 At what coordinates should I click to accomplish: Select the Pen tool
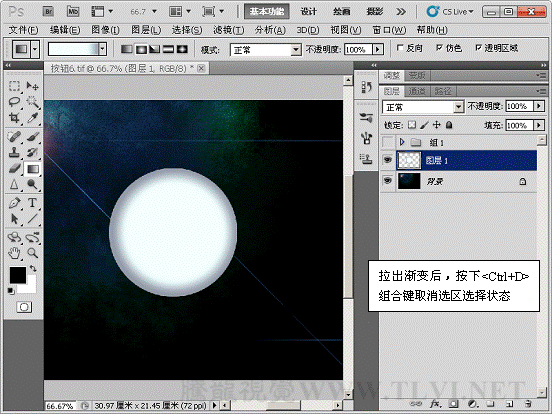point(14,203)
